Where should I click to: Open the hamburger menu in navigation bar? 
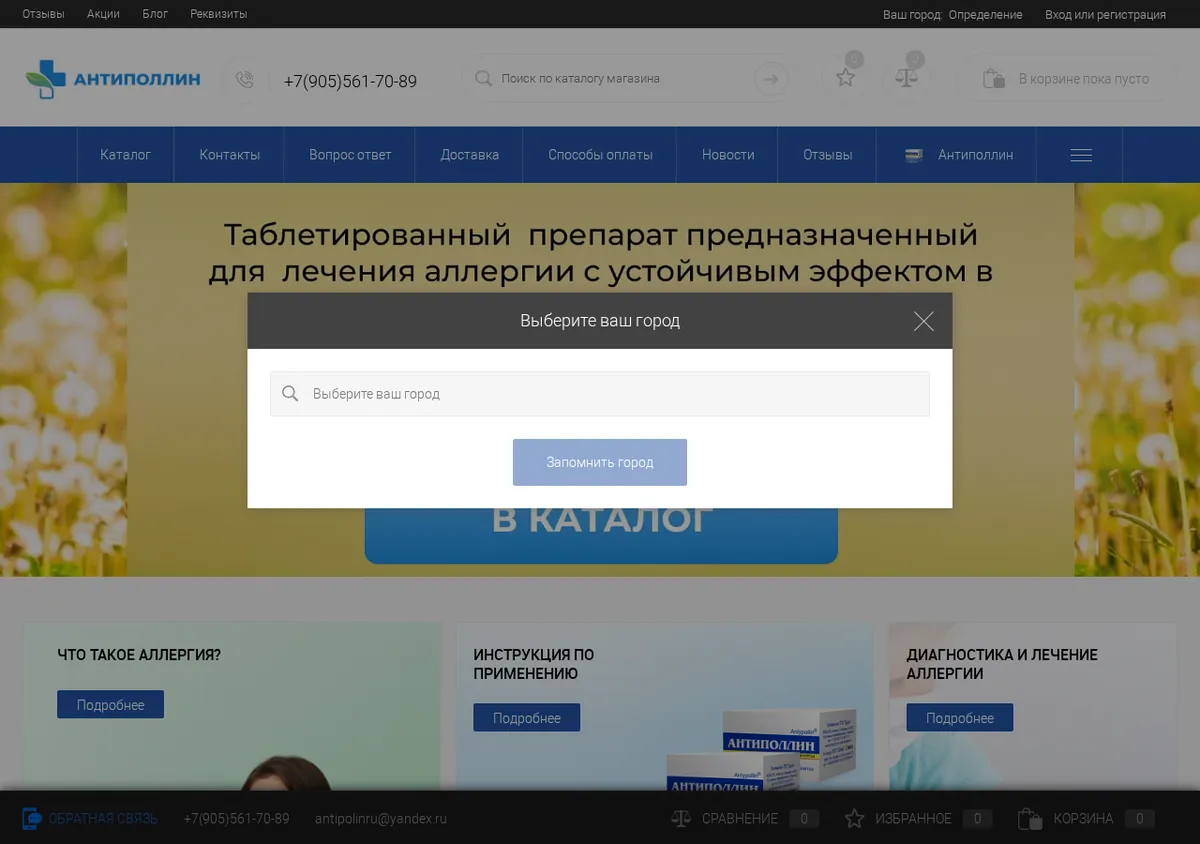pos(1081,155)
